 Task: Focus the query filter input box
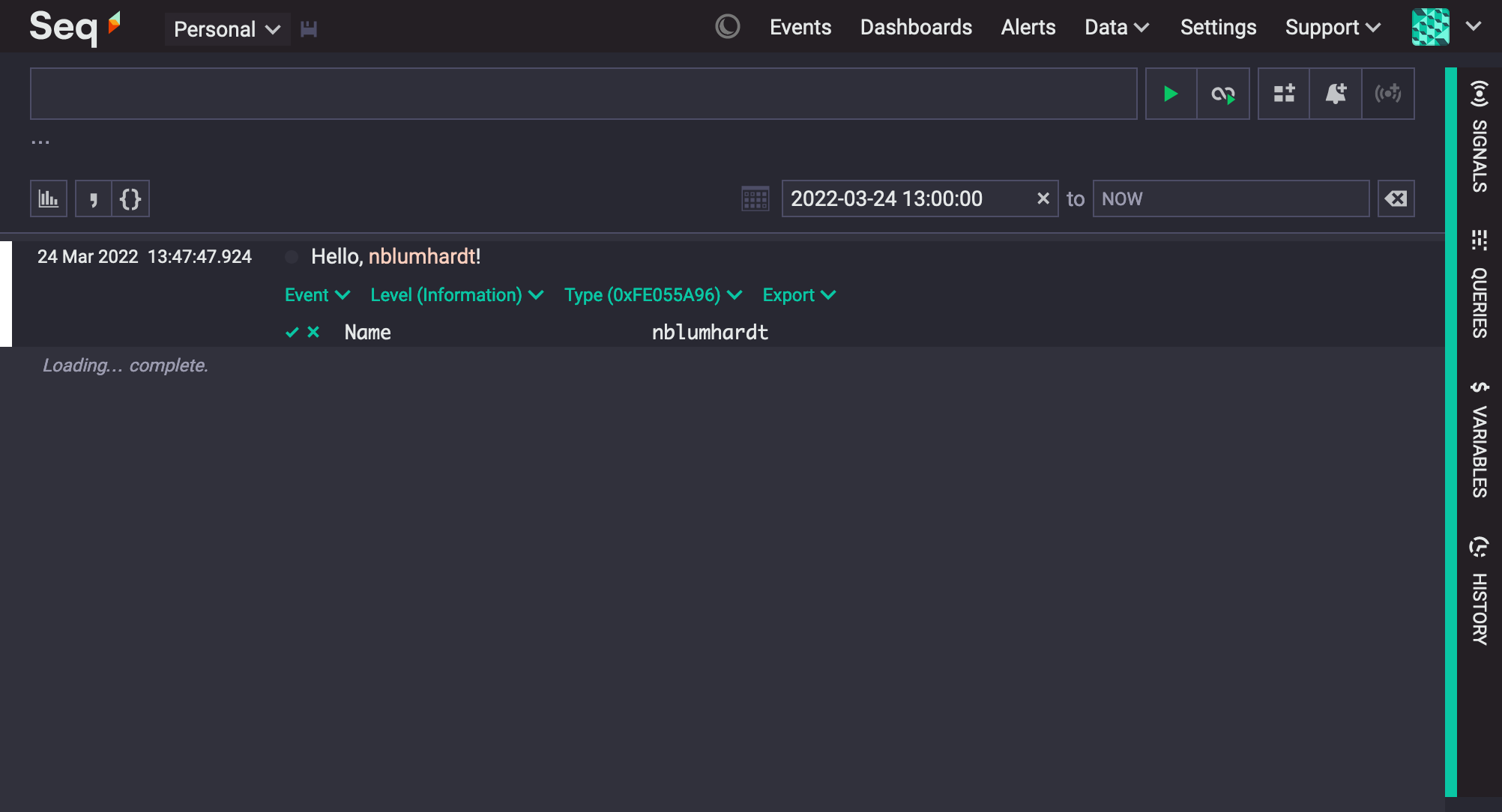583,94
